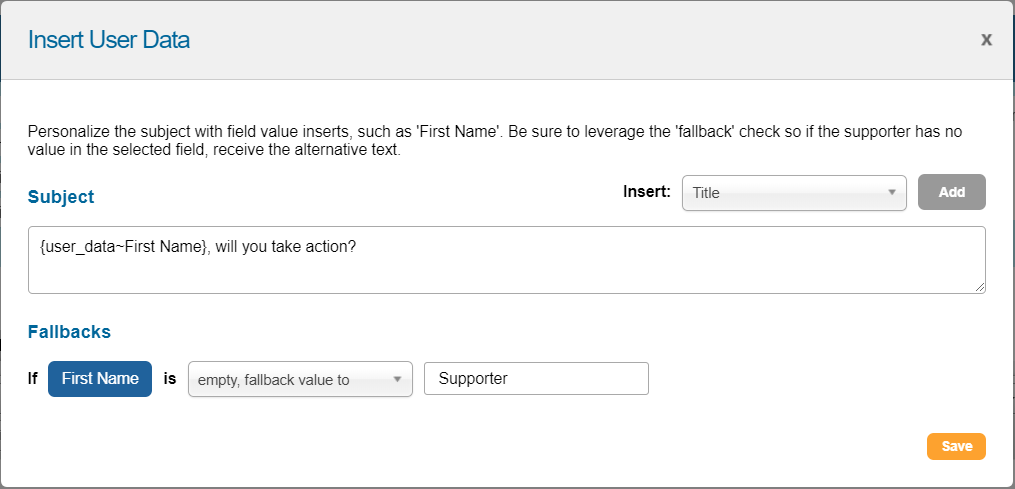This screenshot has height=489, width=1015.
Task: Open the Insert field dropdown showing Title
Action: 793,193
